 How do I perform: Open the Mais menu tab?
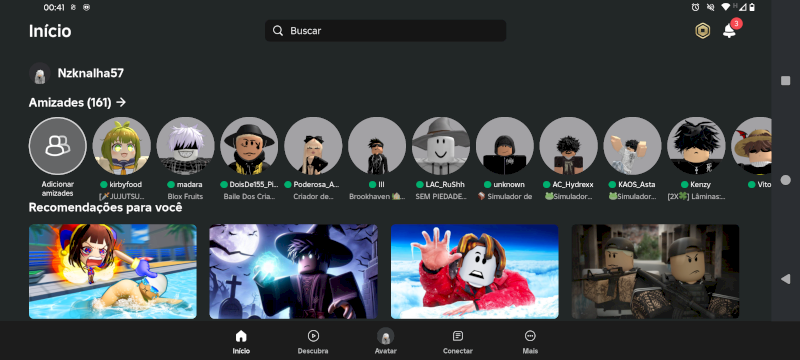[x=530, y=342]
